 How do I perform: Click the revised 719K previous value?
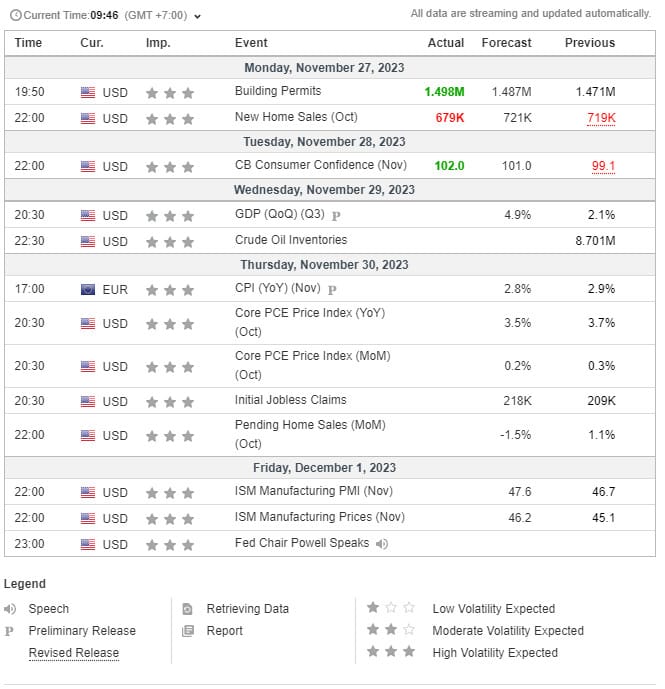click(600, 118)
